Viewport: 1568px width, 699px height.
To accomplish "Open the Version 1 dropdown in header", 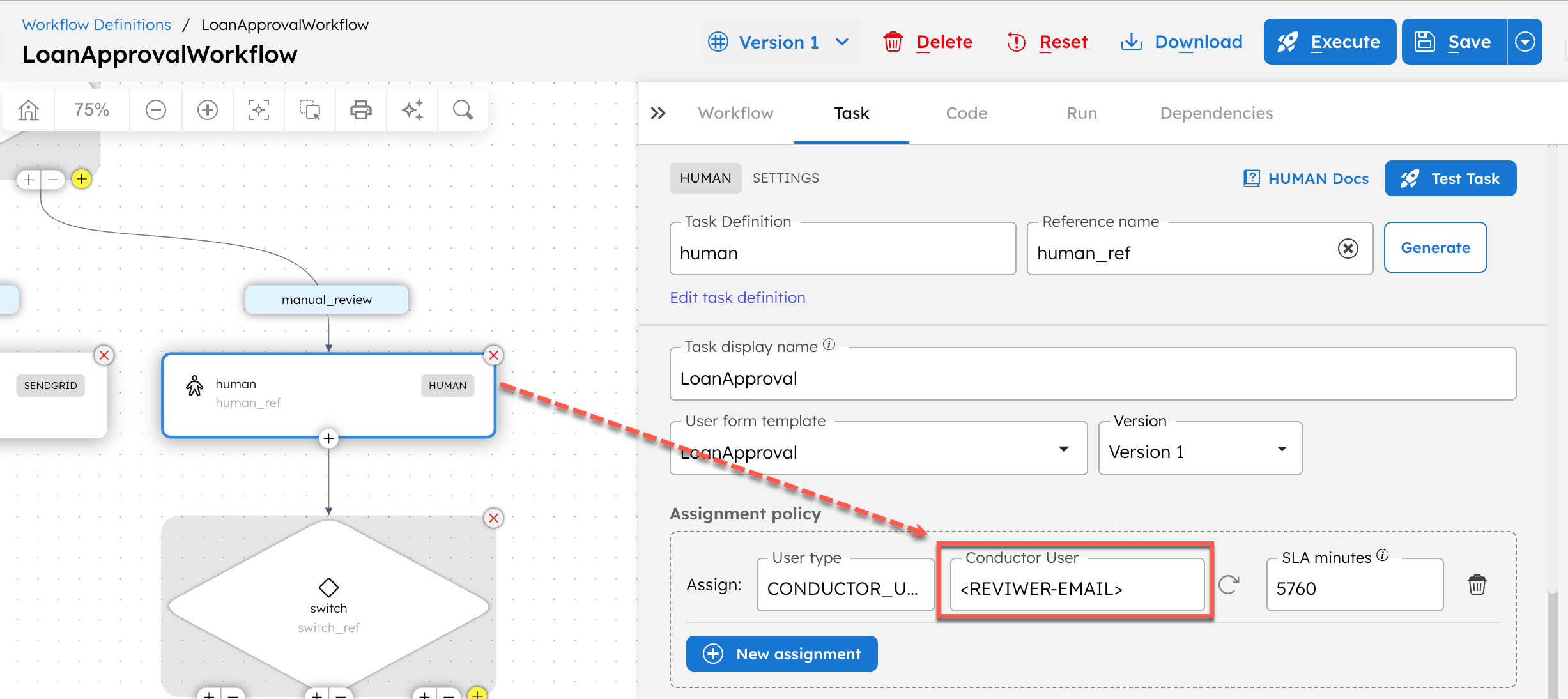I will point(780,42).
